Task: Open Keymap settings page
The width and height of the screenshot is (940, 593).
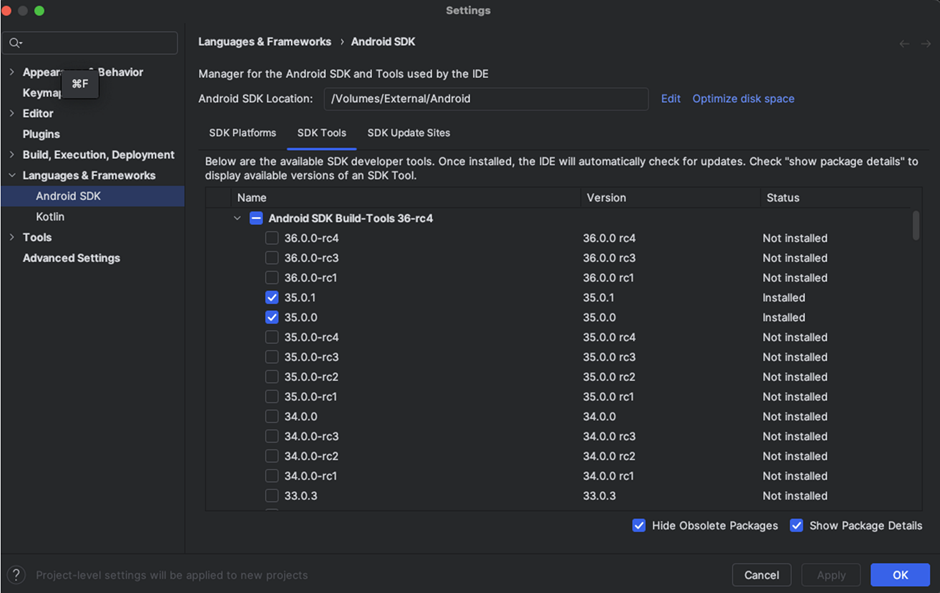Action: [41, 93]
